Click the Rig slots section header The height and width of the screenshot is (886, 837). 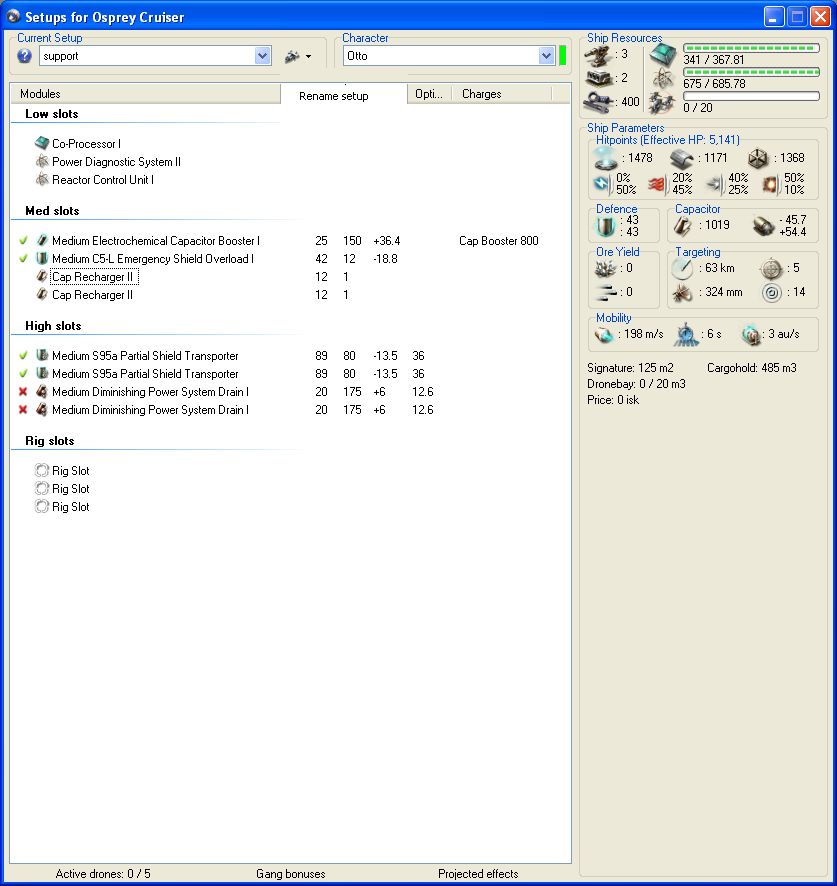click(50, 441)
